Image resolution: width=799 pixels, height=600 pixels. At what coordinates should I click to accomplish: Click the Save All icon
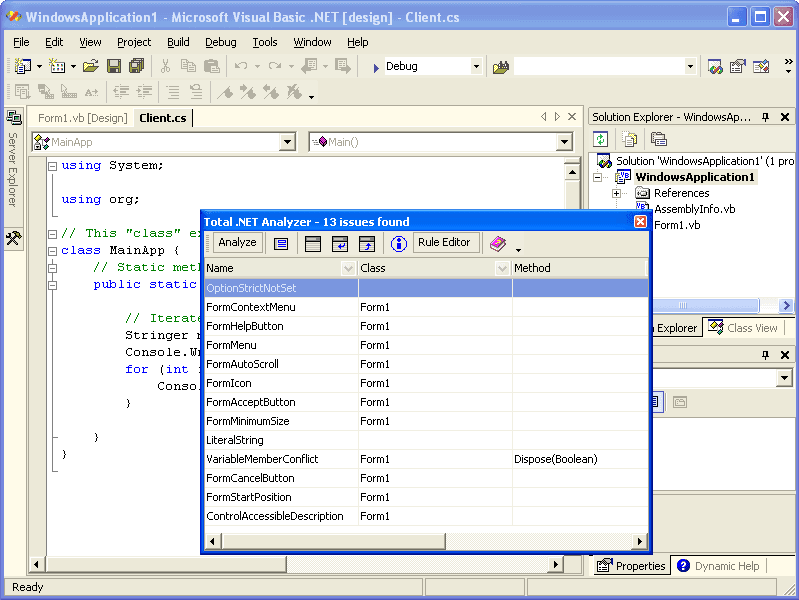pos(137,66)
